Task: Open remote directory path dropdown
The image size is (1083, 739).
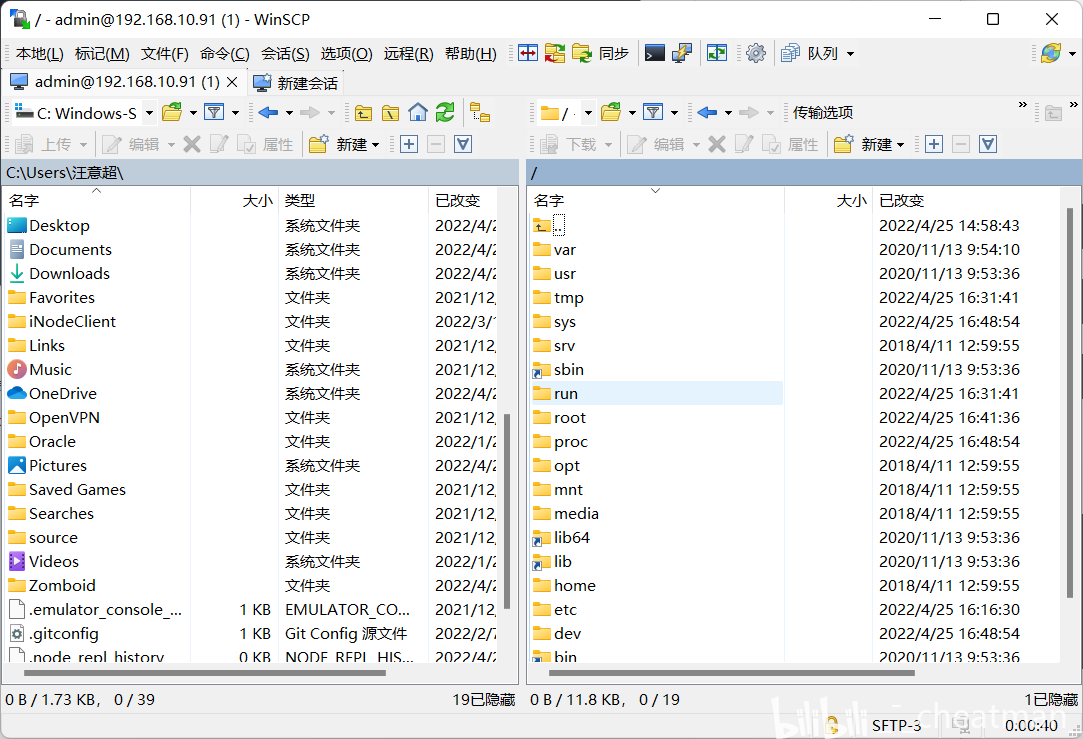Action: 588,113
